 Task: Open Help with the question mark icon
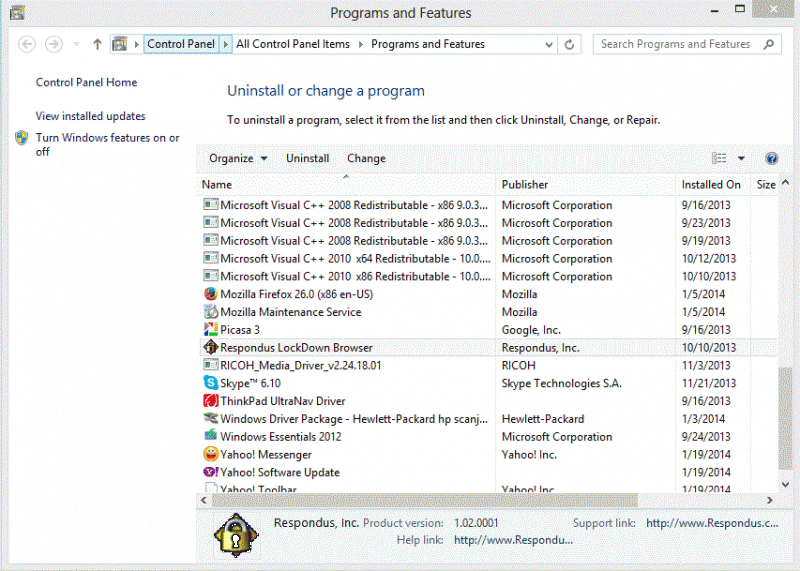coord(771,158)
